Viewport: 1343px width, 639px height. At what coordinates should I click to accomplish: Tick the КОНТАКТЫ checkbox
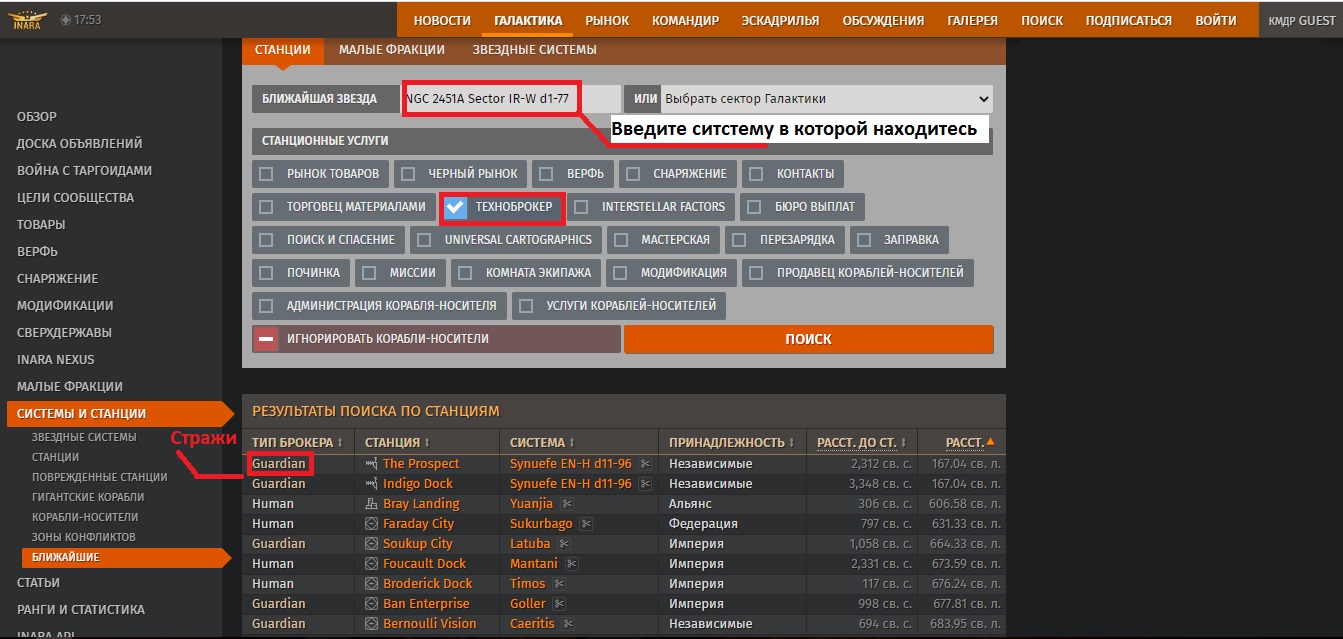point(756,174)
